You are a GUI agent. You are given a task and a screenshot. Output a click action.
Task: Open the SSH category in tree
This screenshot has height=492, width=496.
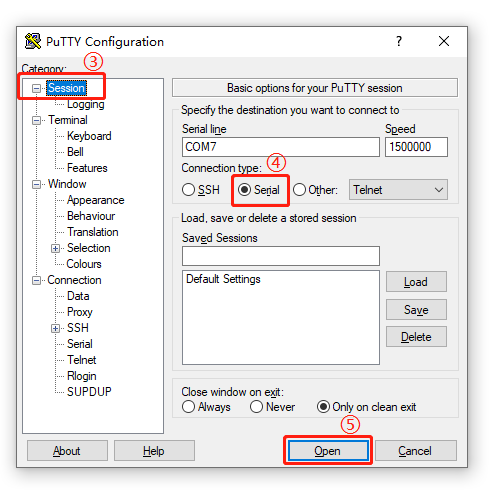click(78, 328)
